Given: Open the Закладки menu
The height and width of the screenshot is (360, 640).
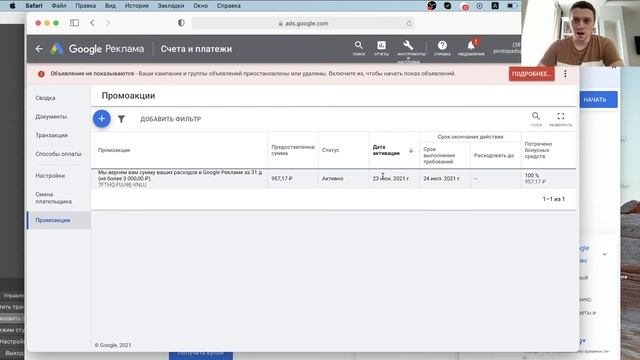Looking at the screenshot, I should (171, 6).
